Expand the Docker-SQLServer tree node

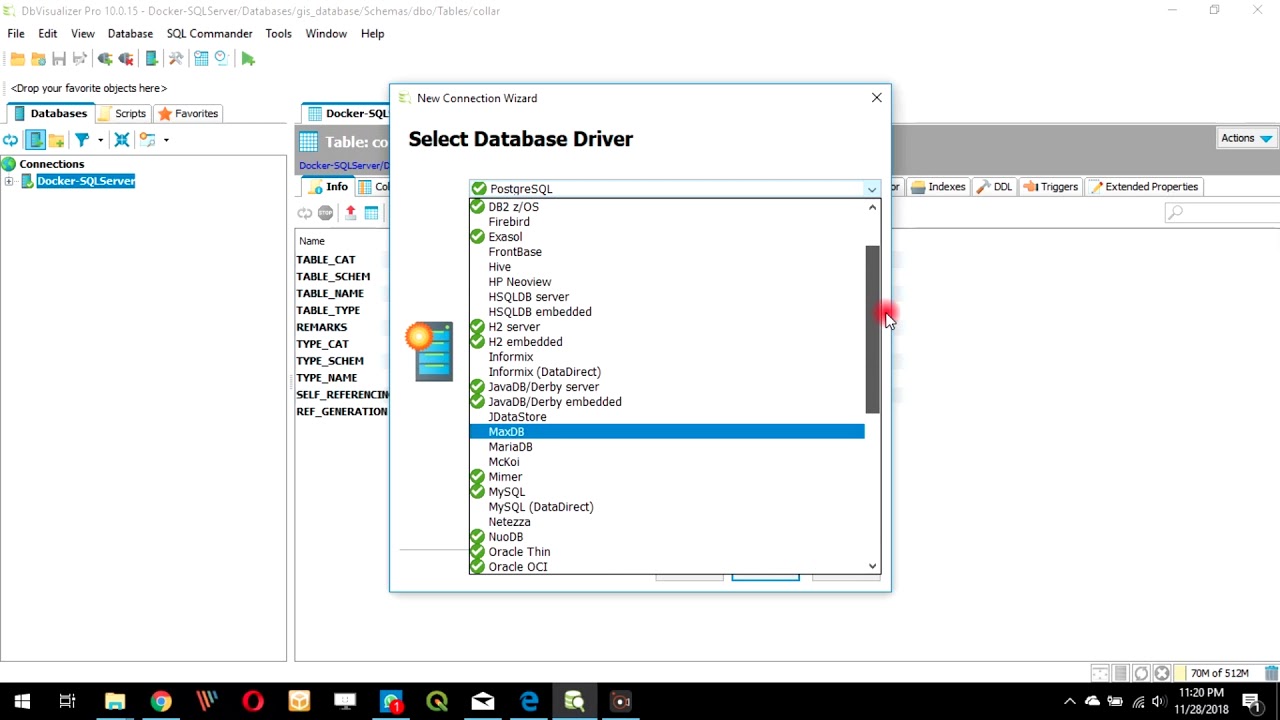click(x=9, y=181)
